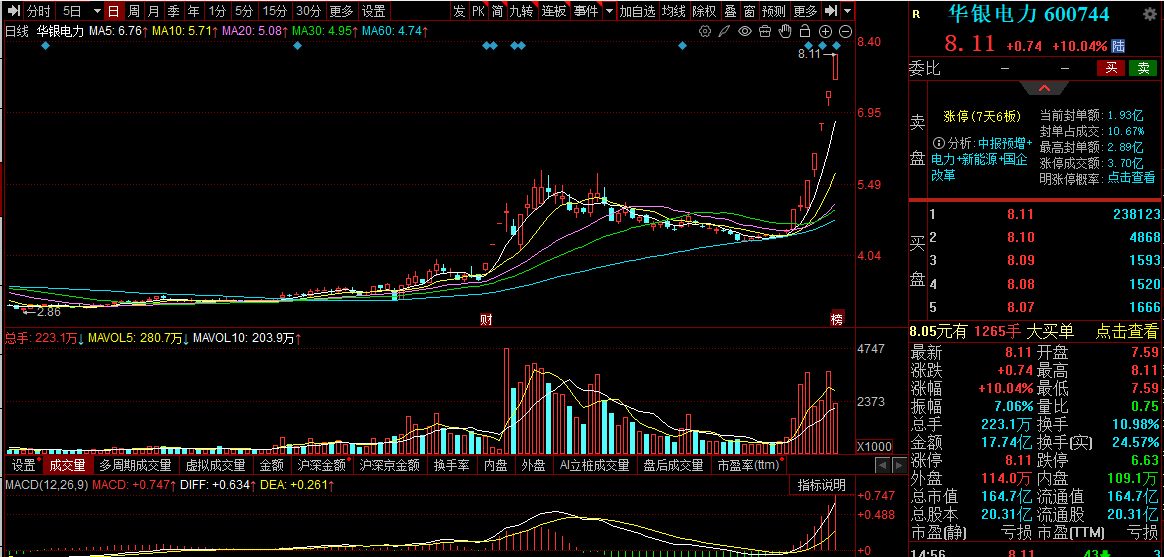
Task: Select 换手率 indicator tab
Action: [450, 466]
